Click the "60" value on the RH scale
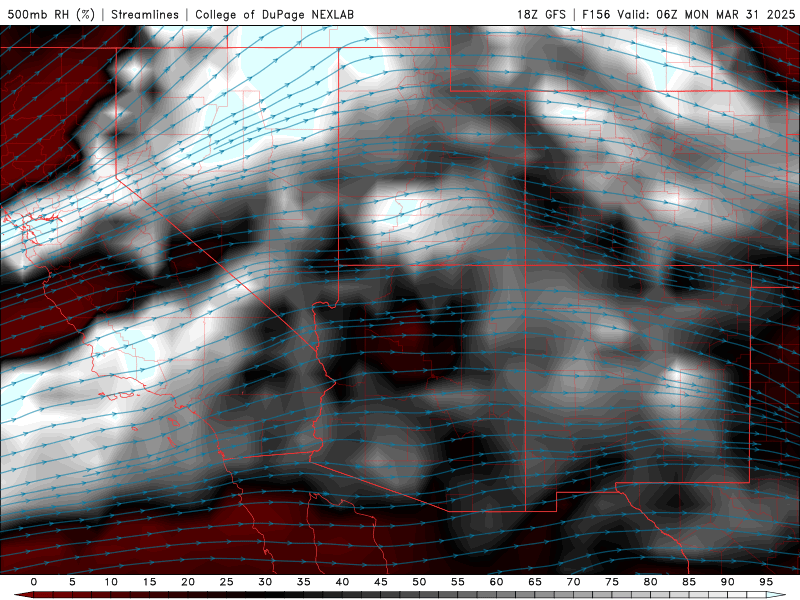 pyautogui.click(x=496, y=582)
